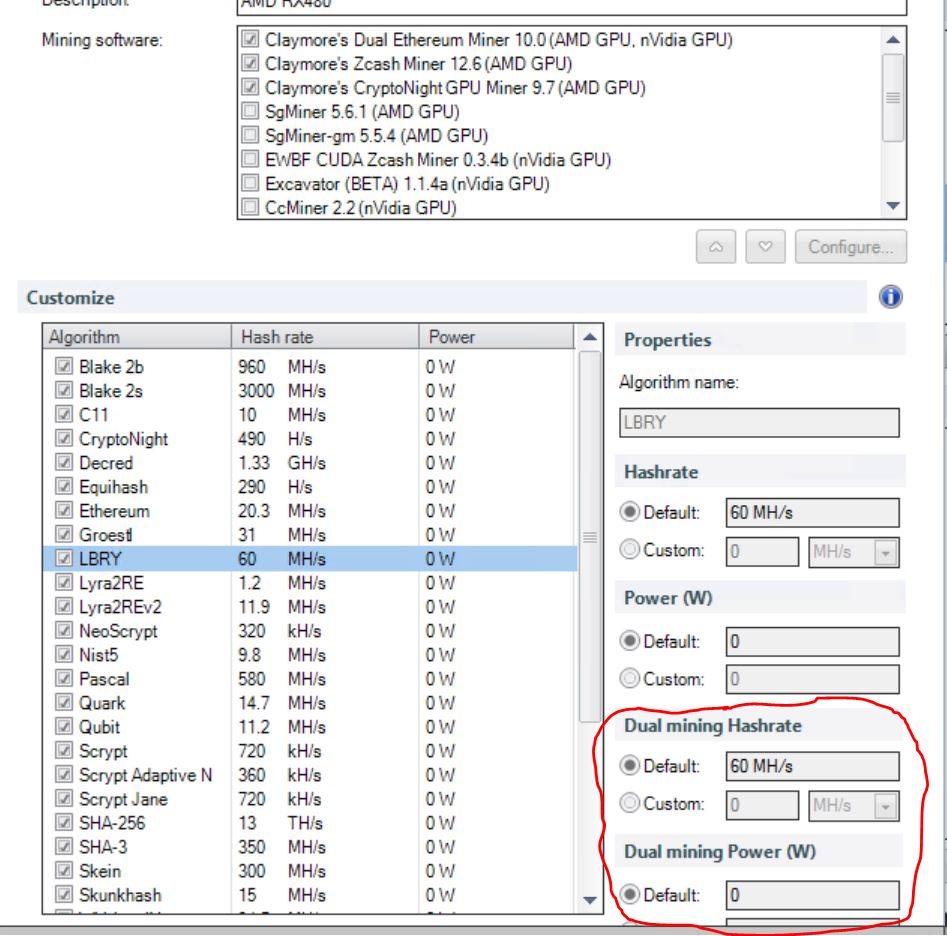Click the 3000 MH/s hash rate for Blake 2s
The width and height of the screenshot is (947, 936).
pos(281,391)
